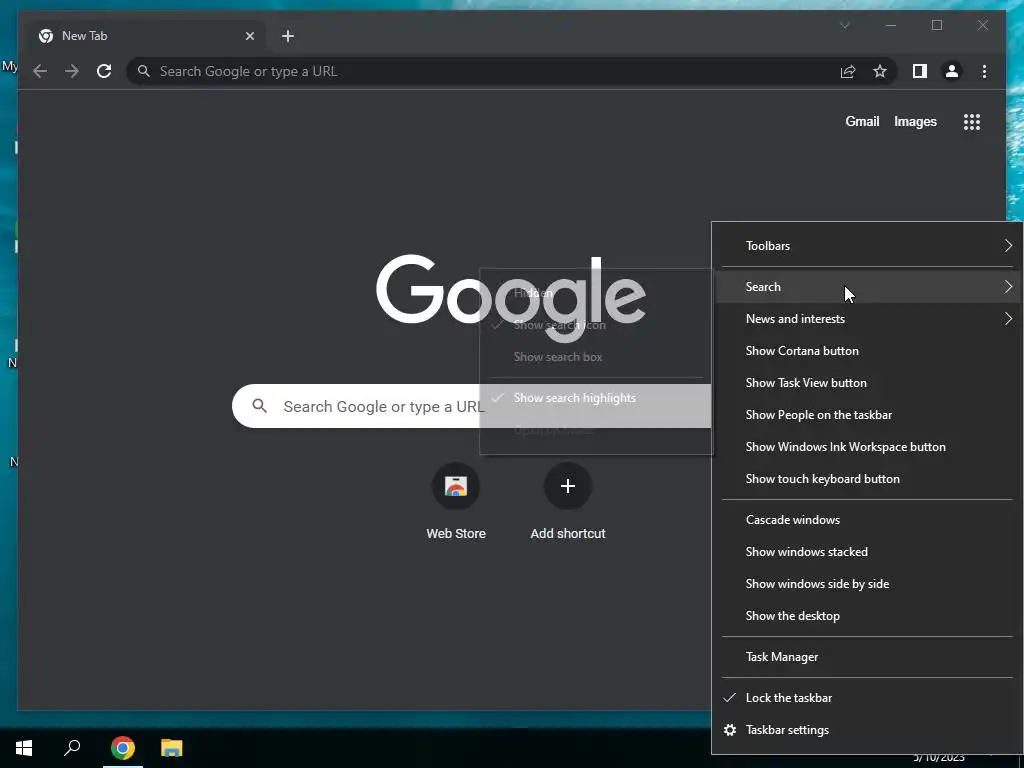Go back using the browser back arrow

click(x=40, y=71)
